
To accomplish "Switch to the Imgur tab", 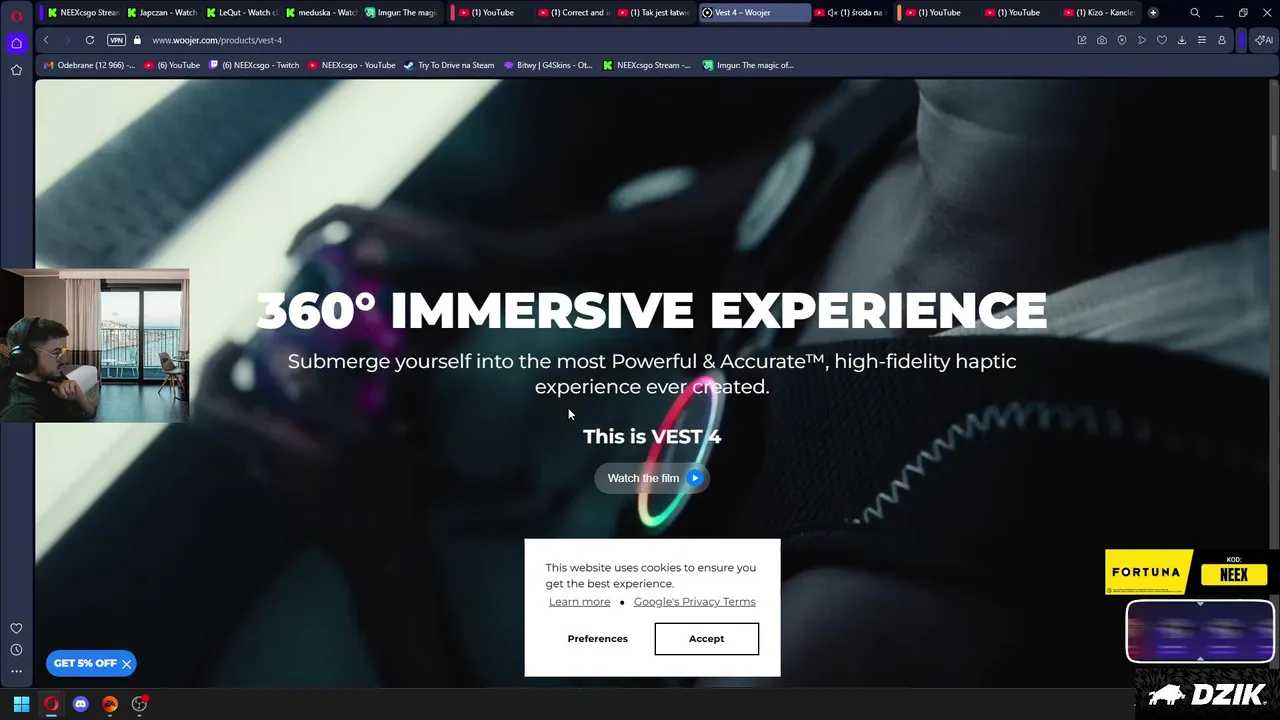I will click(399, 13).
